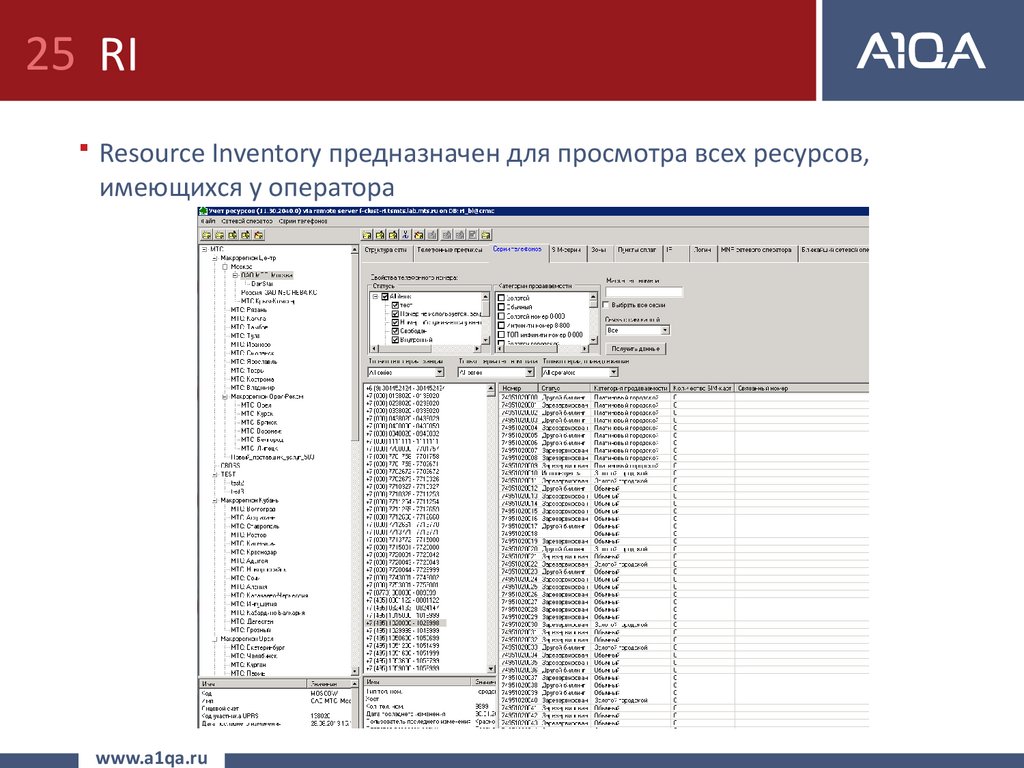1024x768 pixels.
Task: Click the third icon in the left toolbar
Action: click(232, 235)
